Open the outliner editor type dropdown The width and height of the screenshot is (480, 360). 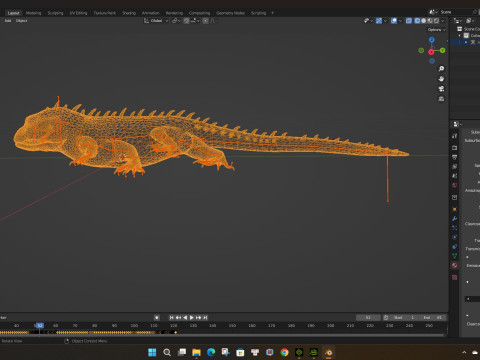(x=458, y=21)
